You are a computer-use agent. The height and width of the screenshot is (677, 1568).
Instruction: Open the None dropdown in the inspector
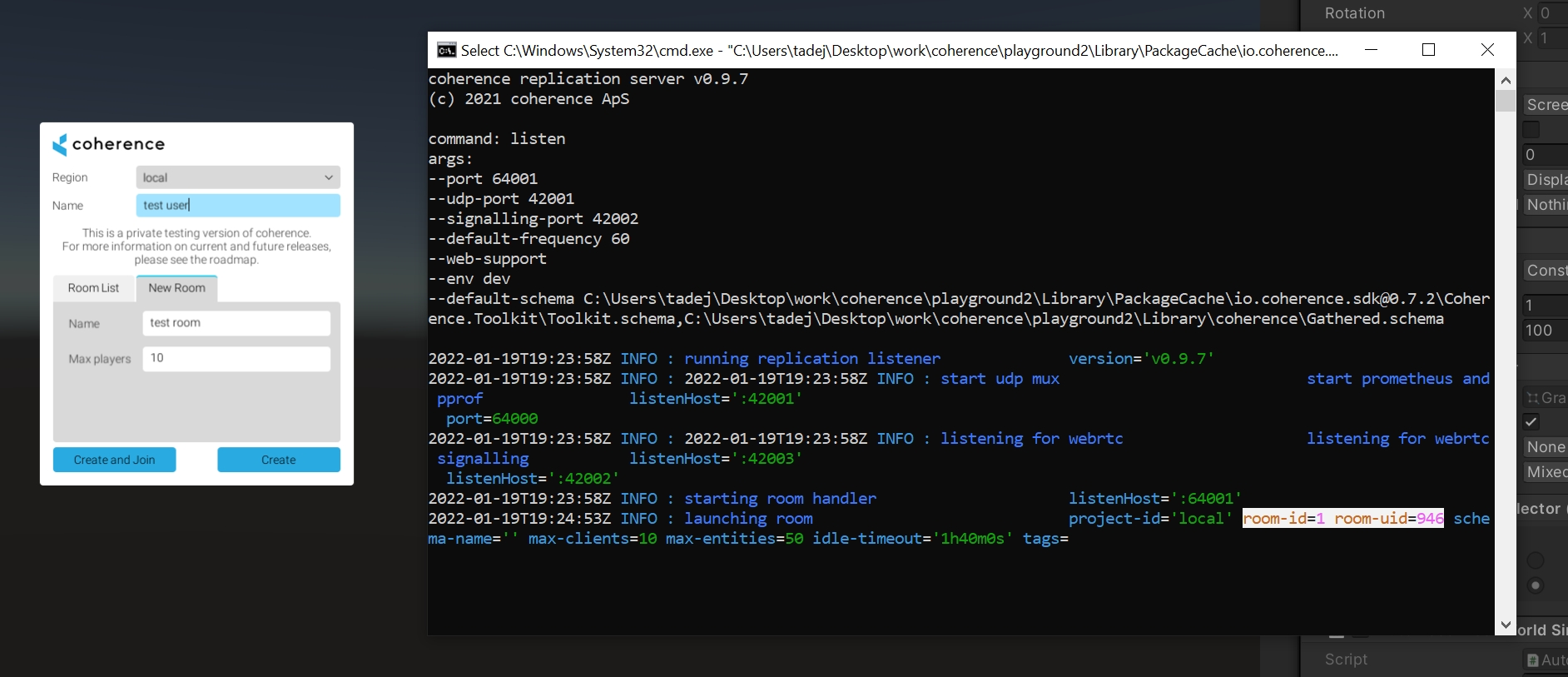(x=1546, y=447)
